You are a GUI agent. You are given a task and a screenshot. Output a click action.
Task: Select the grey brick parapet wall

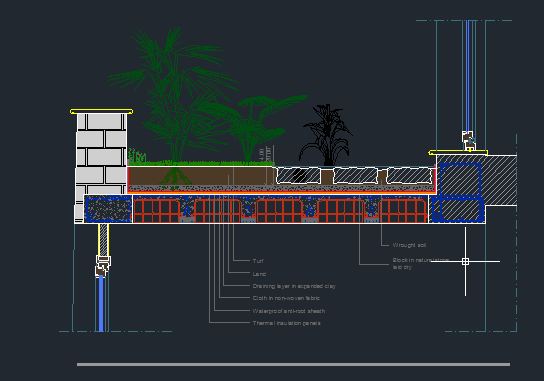[101, 154]
